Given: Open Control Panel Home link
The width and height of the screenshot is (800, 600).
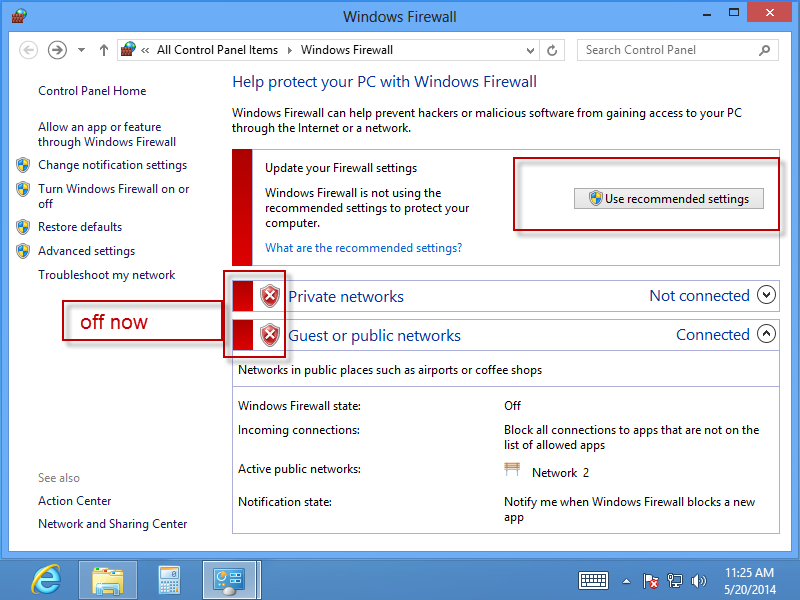Looking at the screenshot, I should (92, 91).
